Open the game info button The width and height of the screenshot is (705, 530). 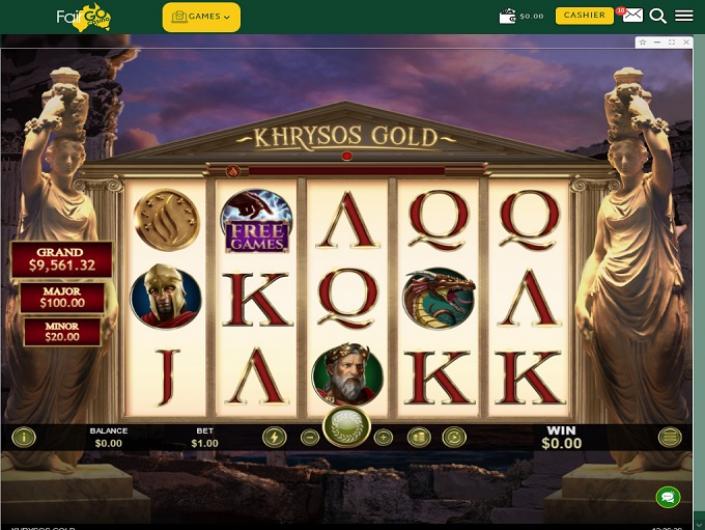(23, 437)
